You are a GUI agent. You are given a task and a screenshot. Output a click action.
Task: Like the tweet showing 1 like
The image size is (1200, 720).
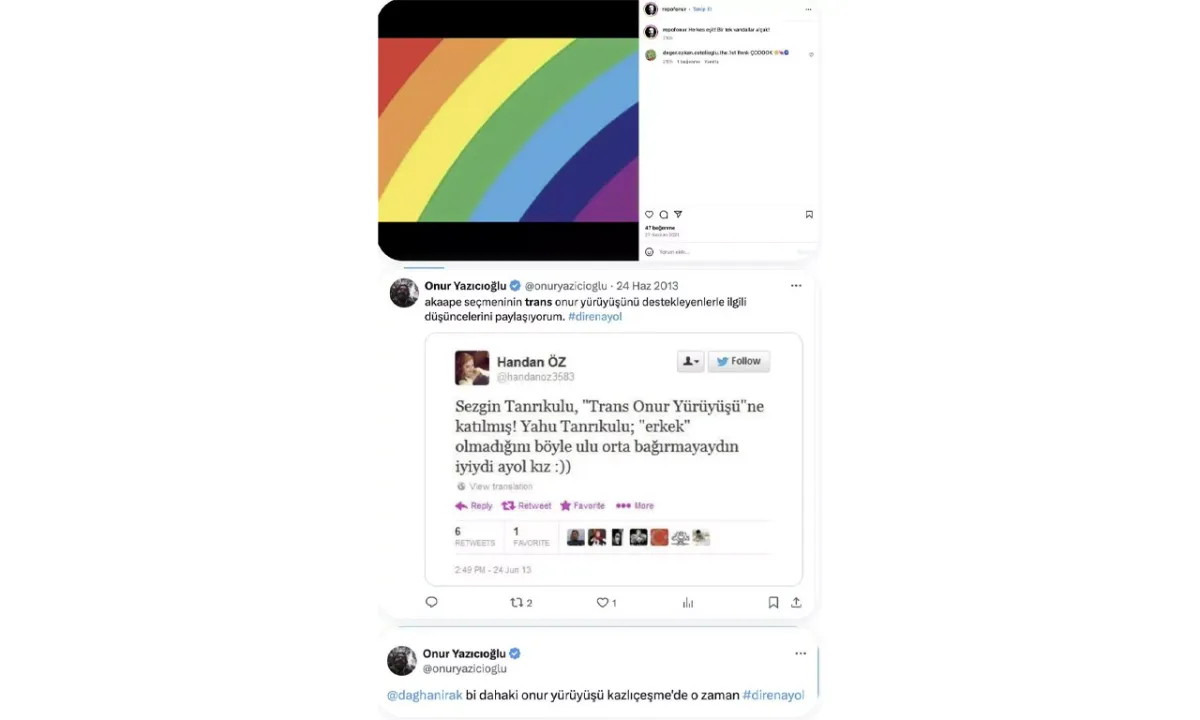[606, 602]
